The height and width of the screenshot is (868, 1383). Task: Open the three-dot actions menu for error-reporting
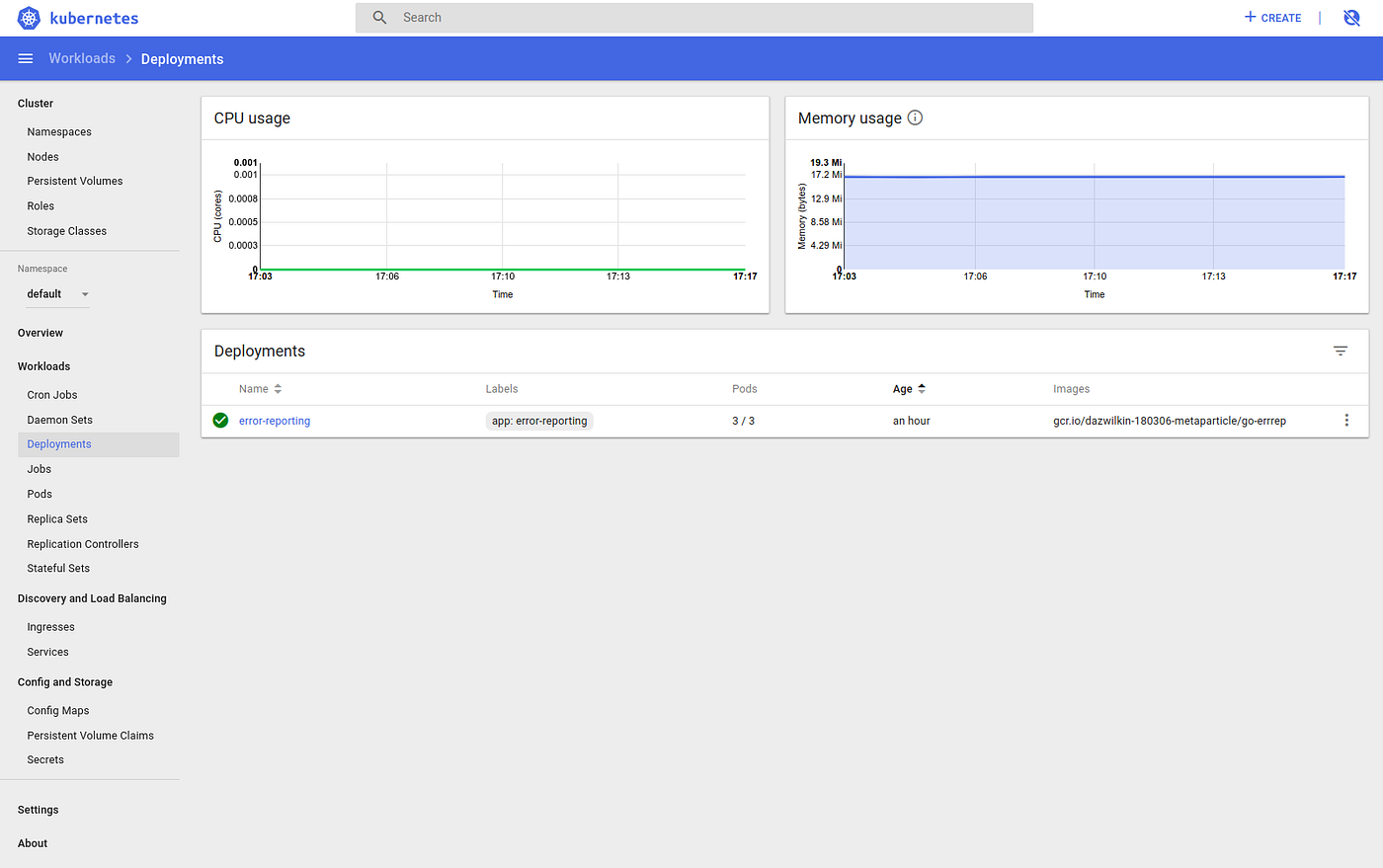pos(1346,420)
